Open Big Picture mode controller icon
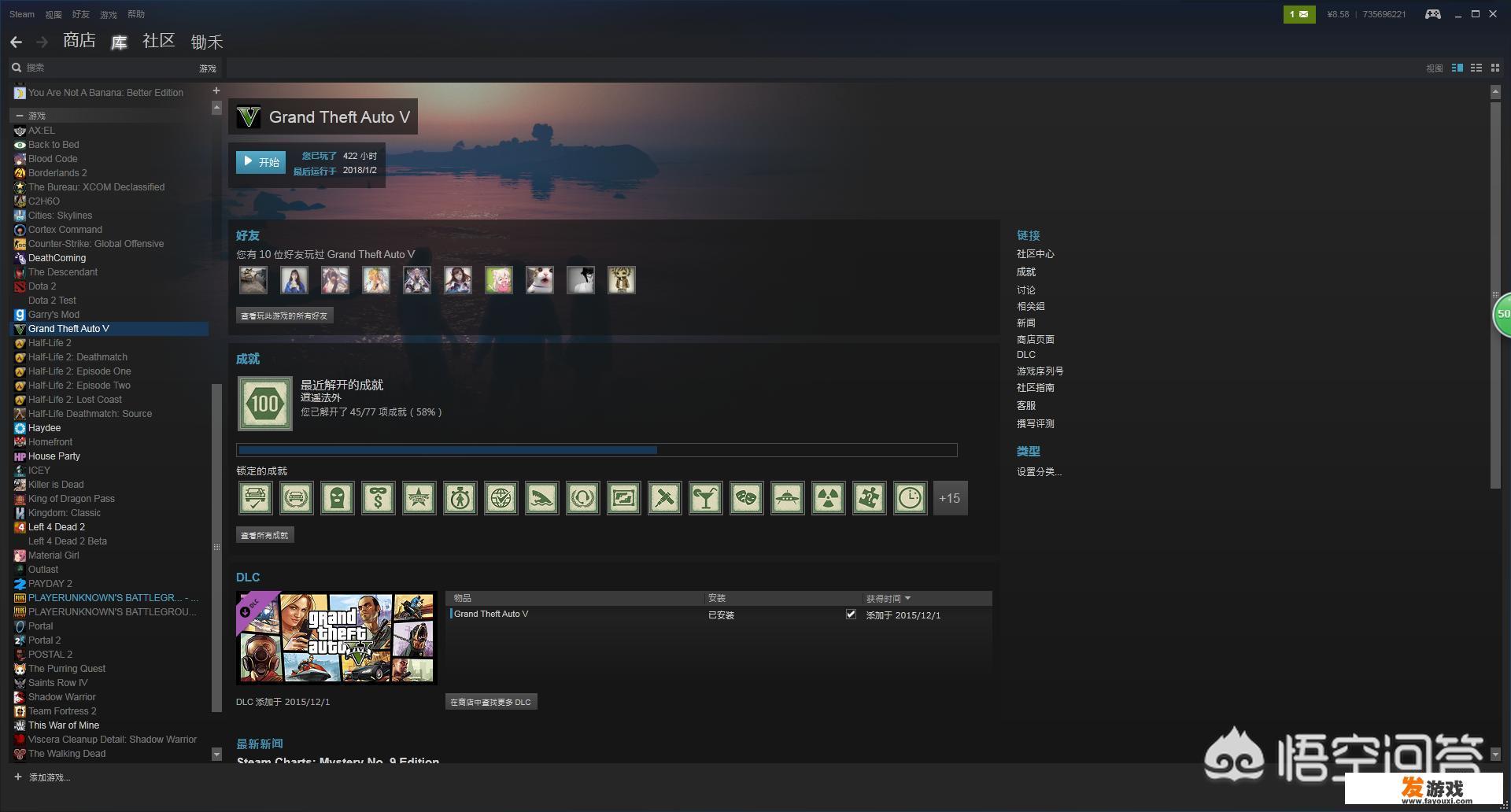The image size is (1511, 812). click(x=1433, y=14)
